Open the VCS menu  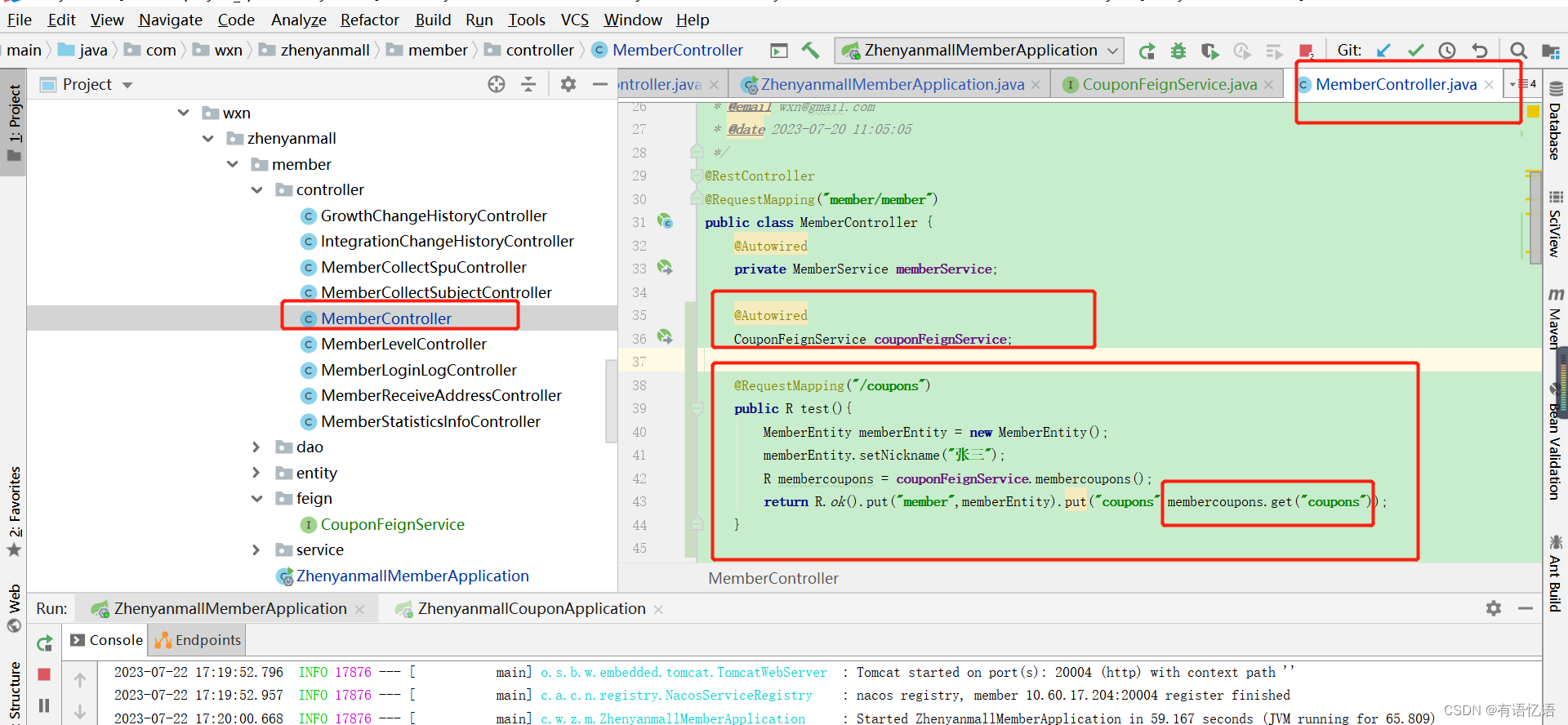click(574, 20)
